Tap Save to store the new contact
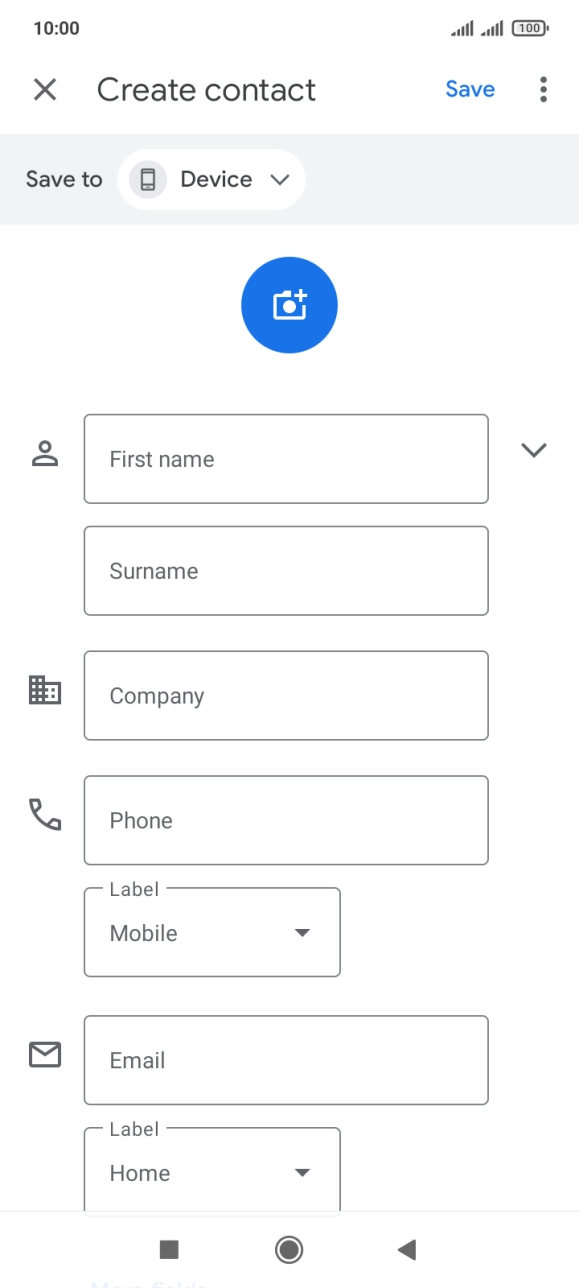579x1288 pixels. coord(469,89)
